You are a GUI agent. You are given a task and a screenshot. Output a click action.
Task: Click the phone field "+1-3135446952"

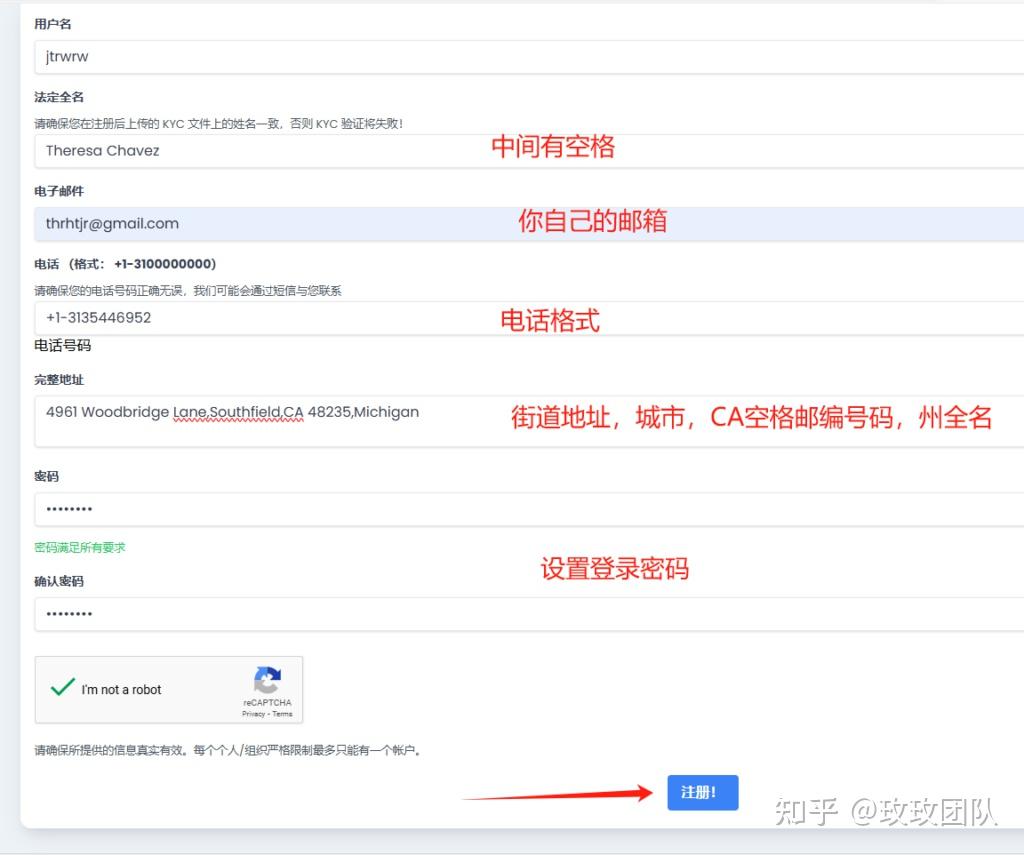(x=300, y=318)
